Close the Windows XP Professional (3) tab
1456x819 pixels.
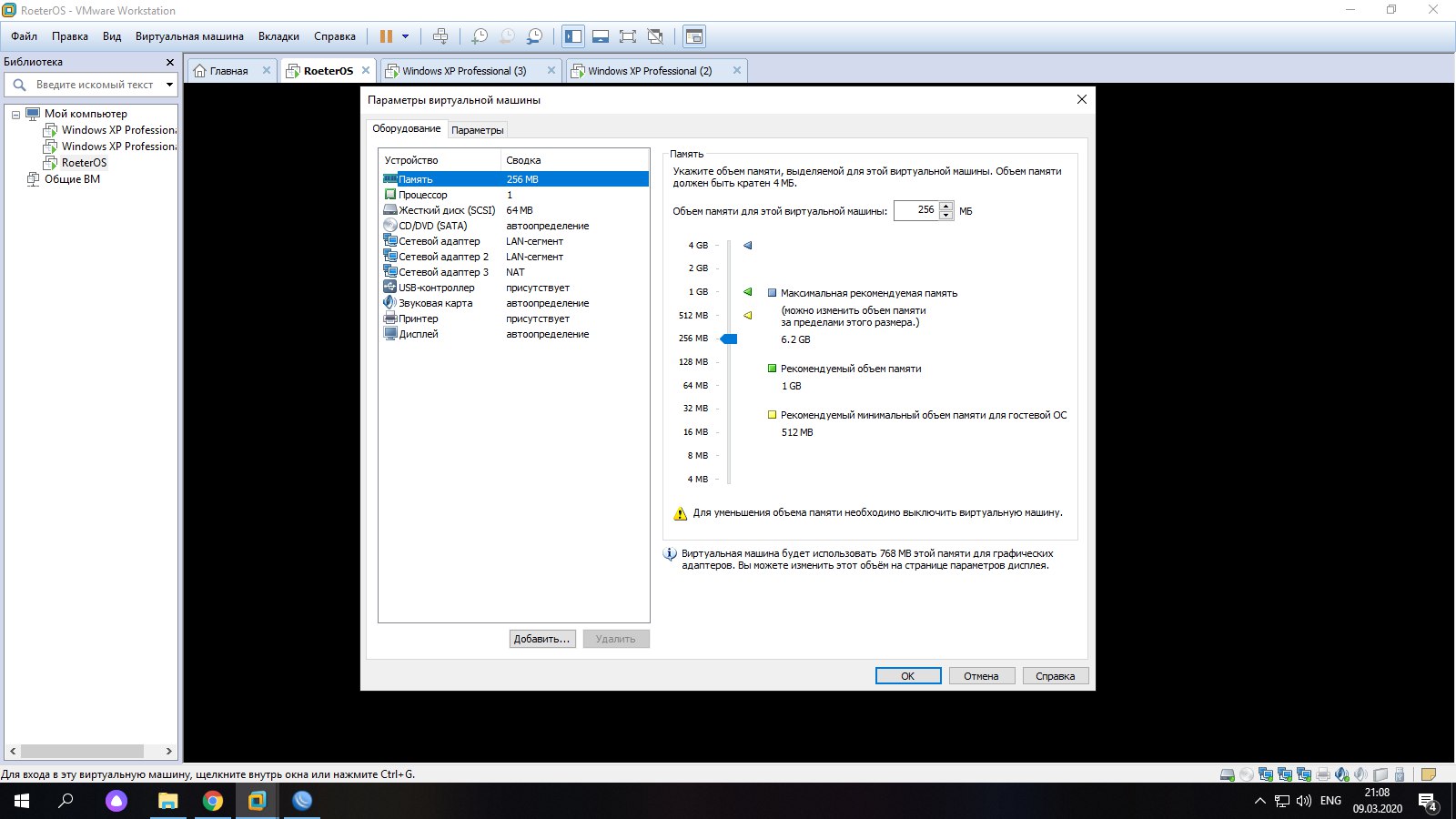(x=551, y=70)
